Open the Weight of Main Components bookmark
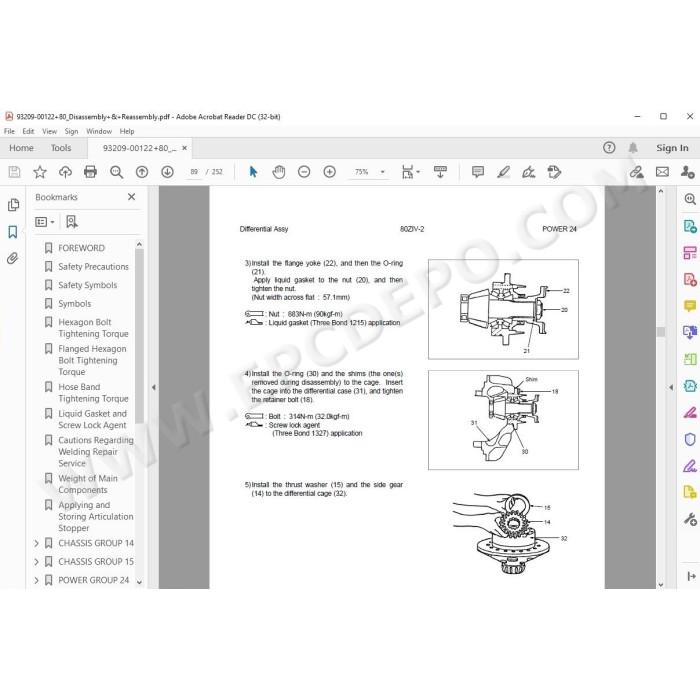 point(88,484)
